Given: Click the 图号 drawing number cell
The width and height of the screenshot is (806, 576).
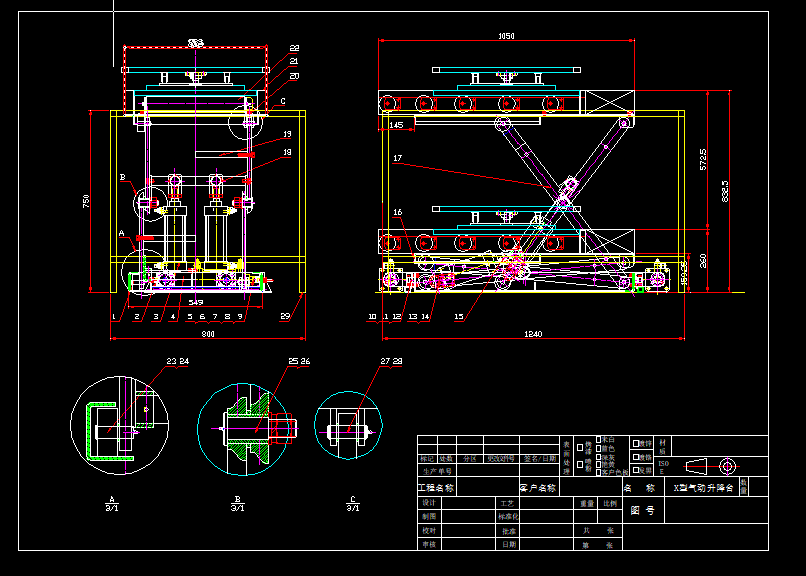Looking at the screenshot, I should tap(643, 510).
